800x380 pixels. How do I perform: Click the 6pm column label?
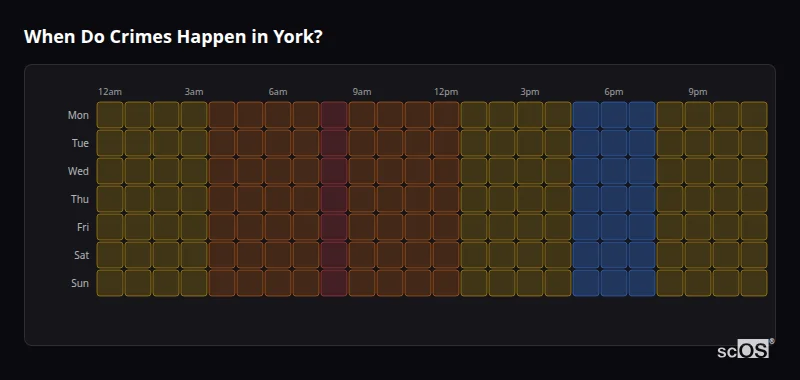click(614, 92)
